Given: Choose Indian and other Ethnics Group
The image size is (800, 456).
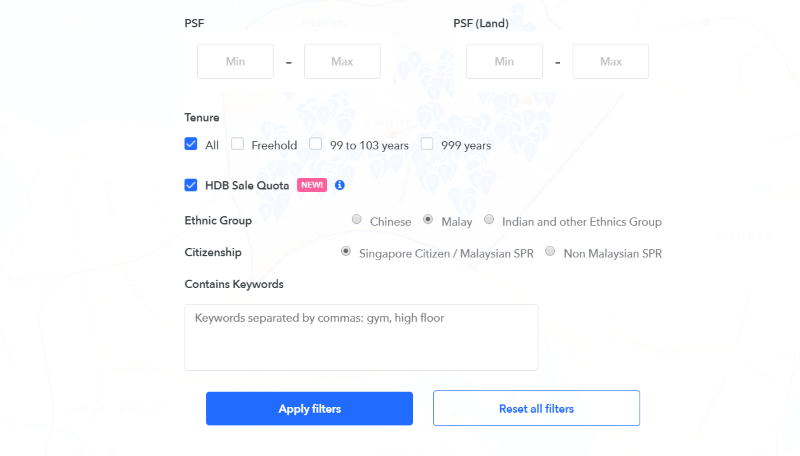Looking at the screenshot, I should coord(489,219).
